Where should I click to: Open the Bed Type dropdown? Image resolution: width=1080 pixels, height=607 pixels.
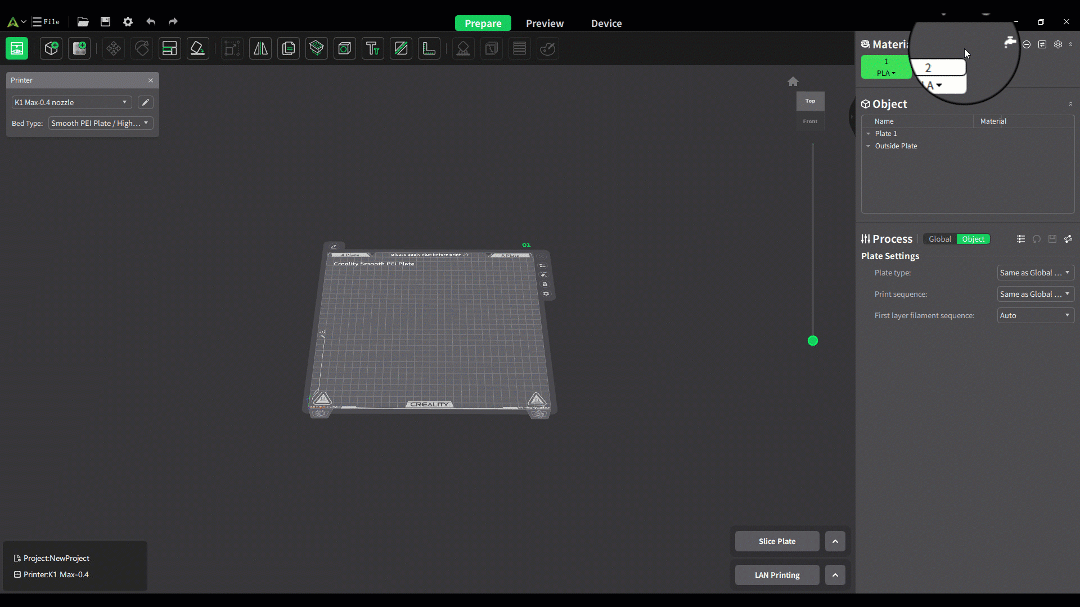coord(100,124)
